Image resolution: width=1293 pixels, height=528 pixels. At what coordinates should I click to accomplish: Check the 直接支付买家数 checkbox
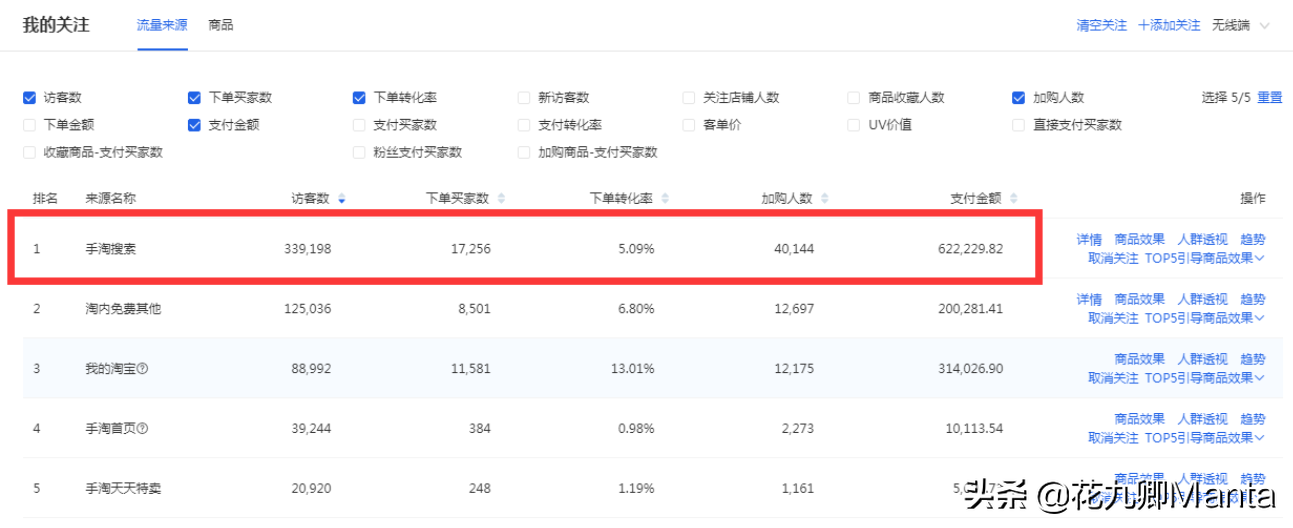[1019, 125]
